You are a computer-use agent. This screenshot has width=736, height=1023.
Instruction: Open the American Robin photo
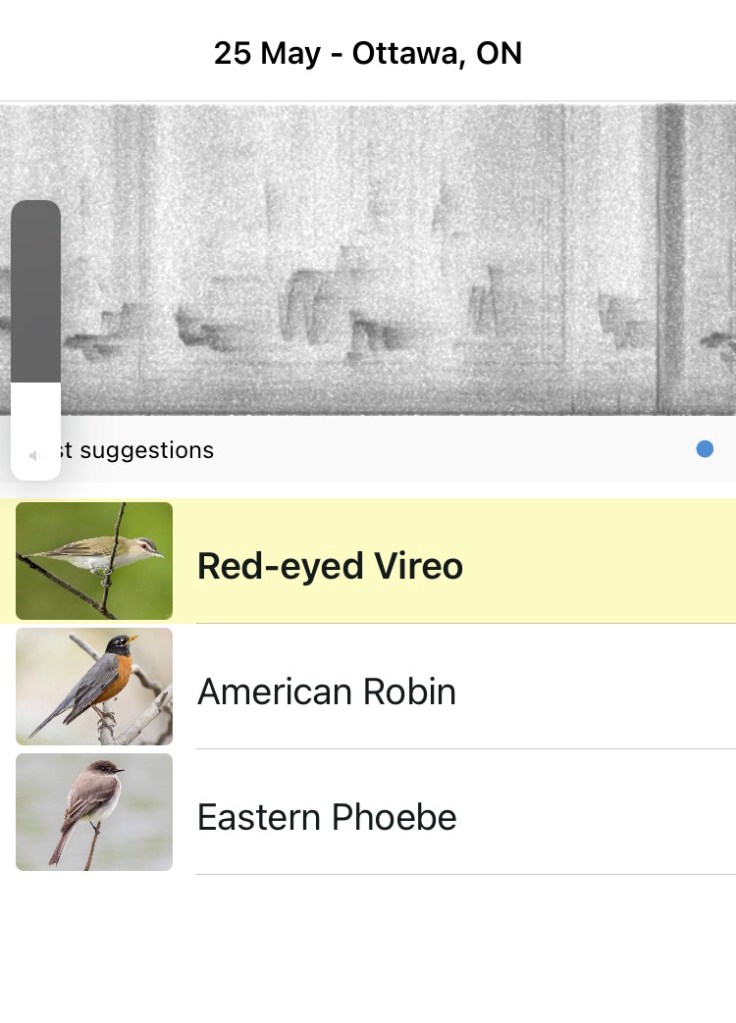(x=94, y=687)
